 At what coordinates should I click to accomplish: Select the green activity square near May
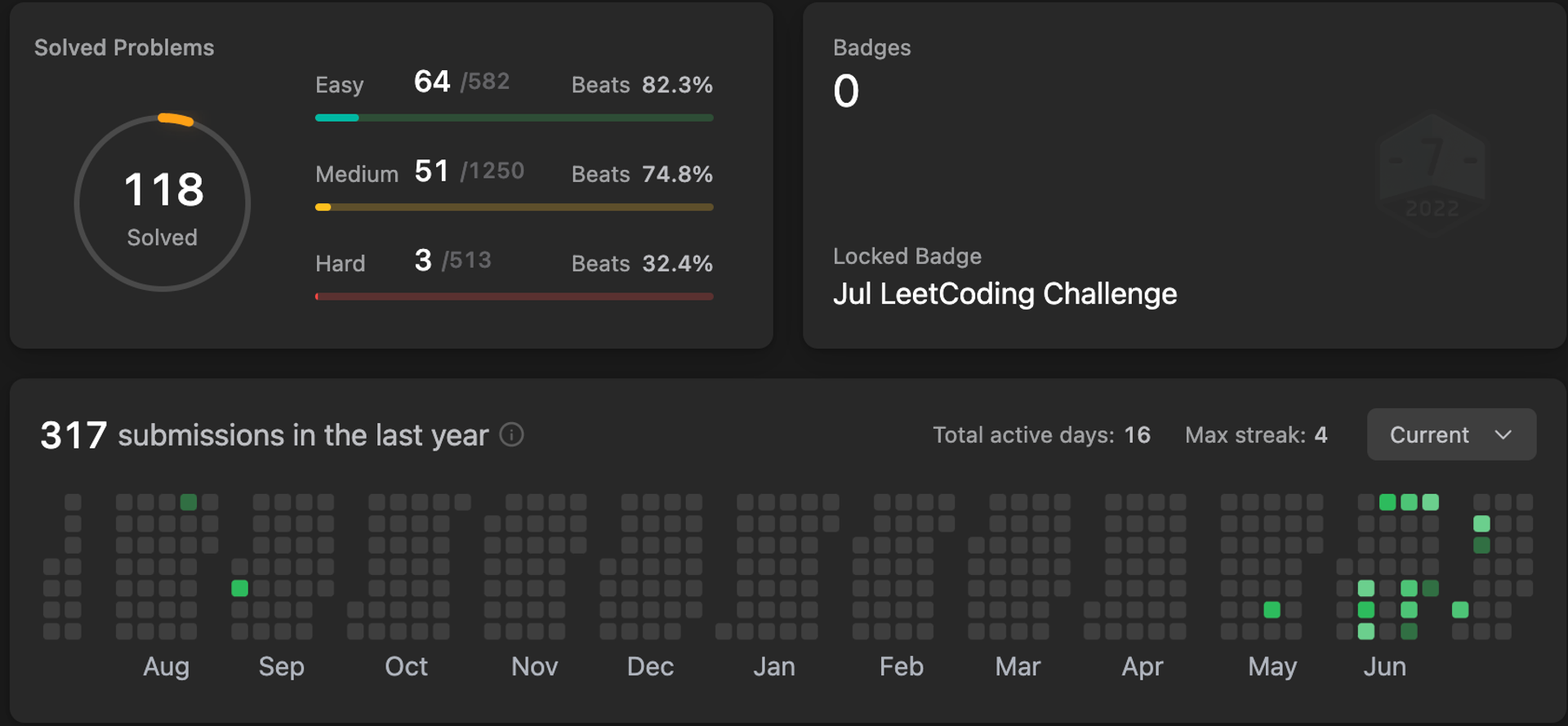click(1272, 608)
